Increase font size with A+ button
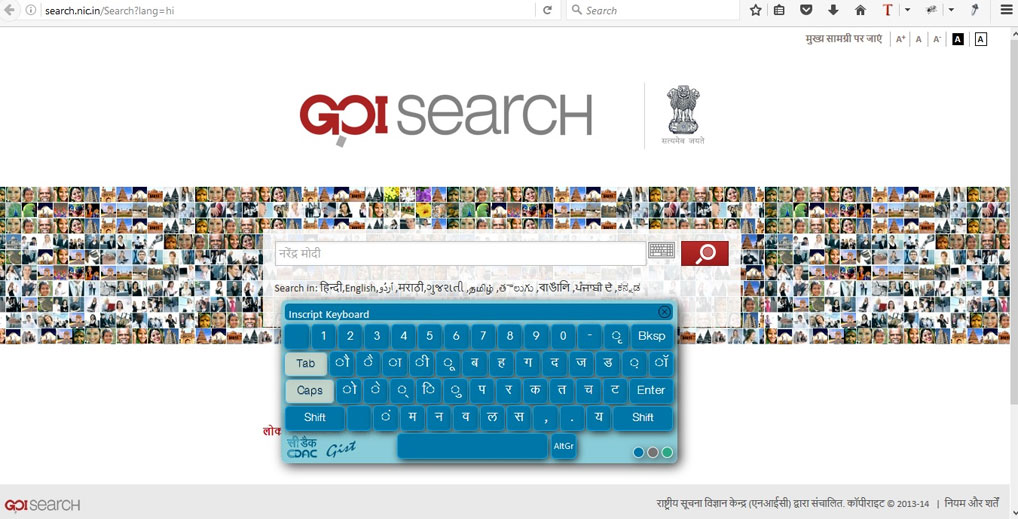Viewport: 1018px width, 519px height. tap(900, 39)
